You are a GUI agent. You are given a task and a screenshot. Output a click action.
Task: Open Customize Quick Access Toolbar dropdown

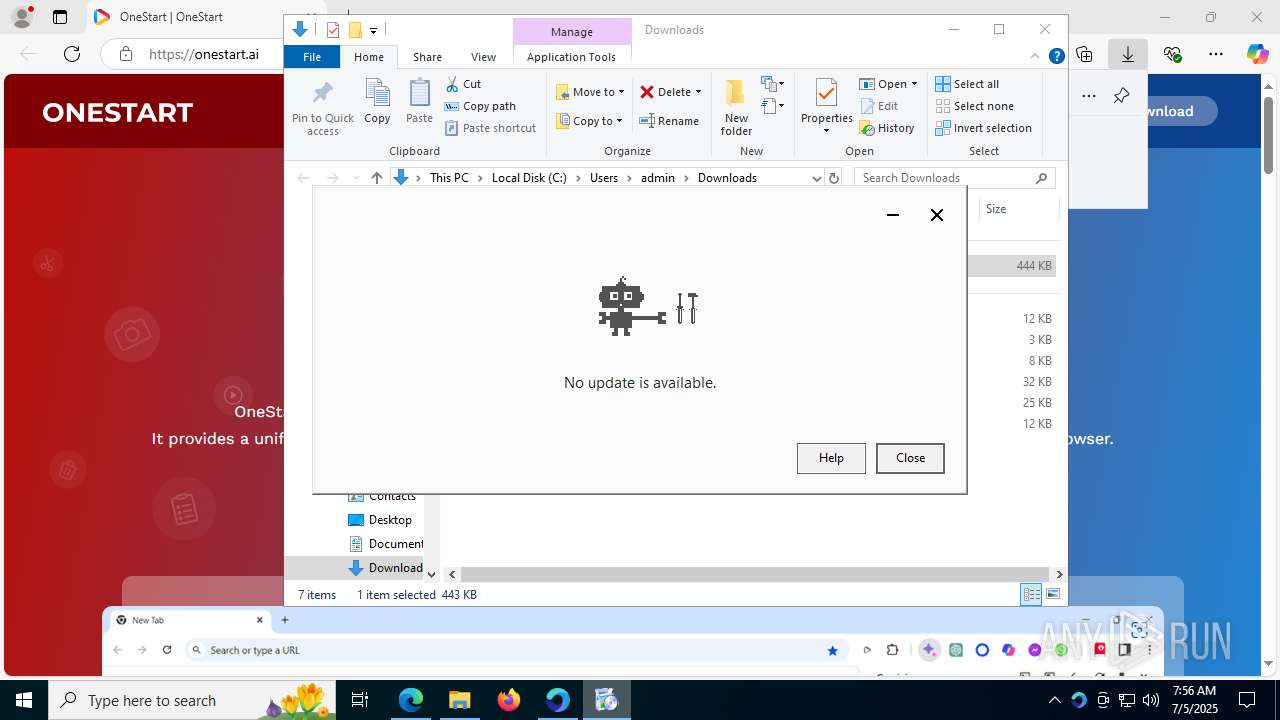click(373, 30)
